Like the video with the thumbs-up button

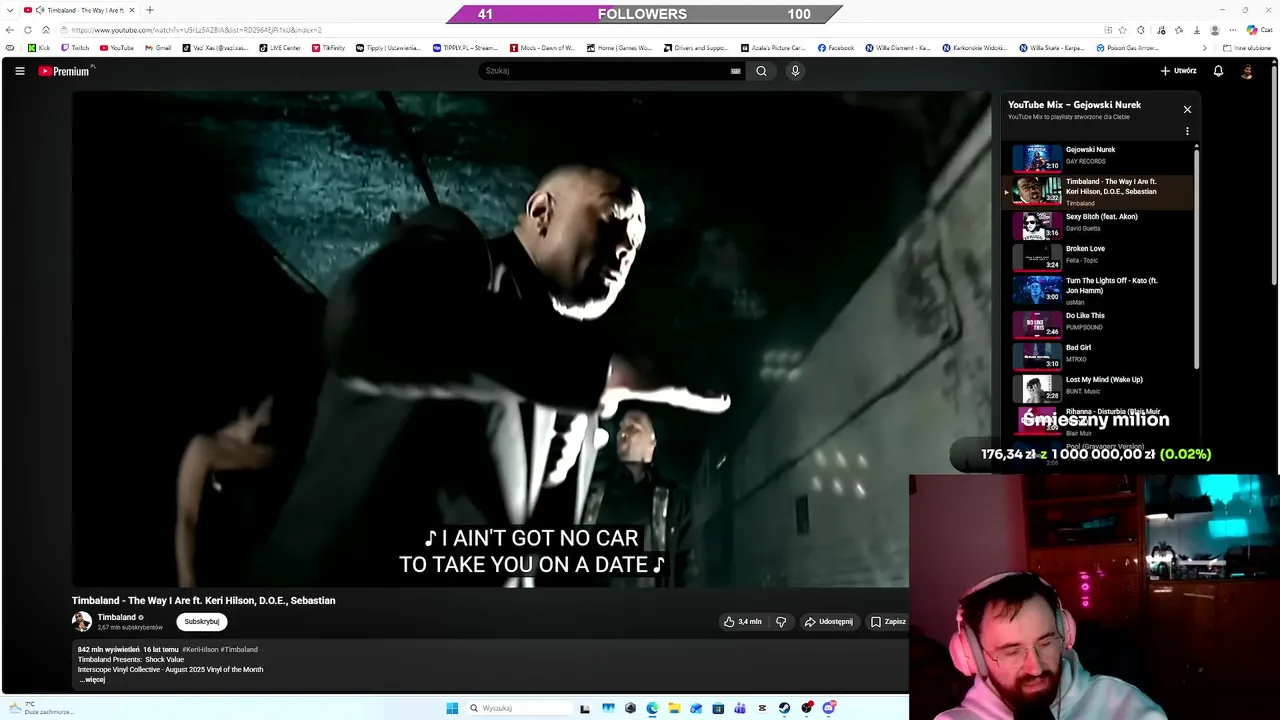(x=742, y=622)
